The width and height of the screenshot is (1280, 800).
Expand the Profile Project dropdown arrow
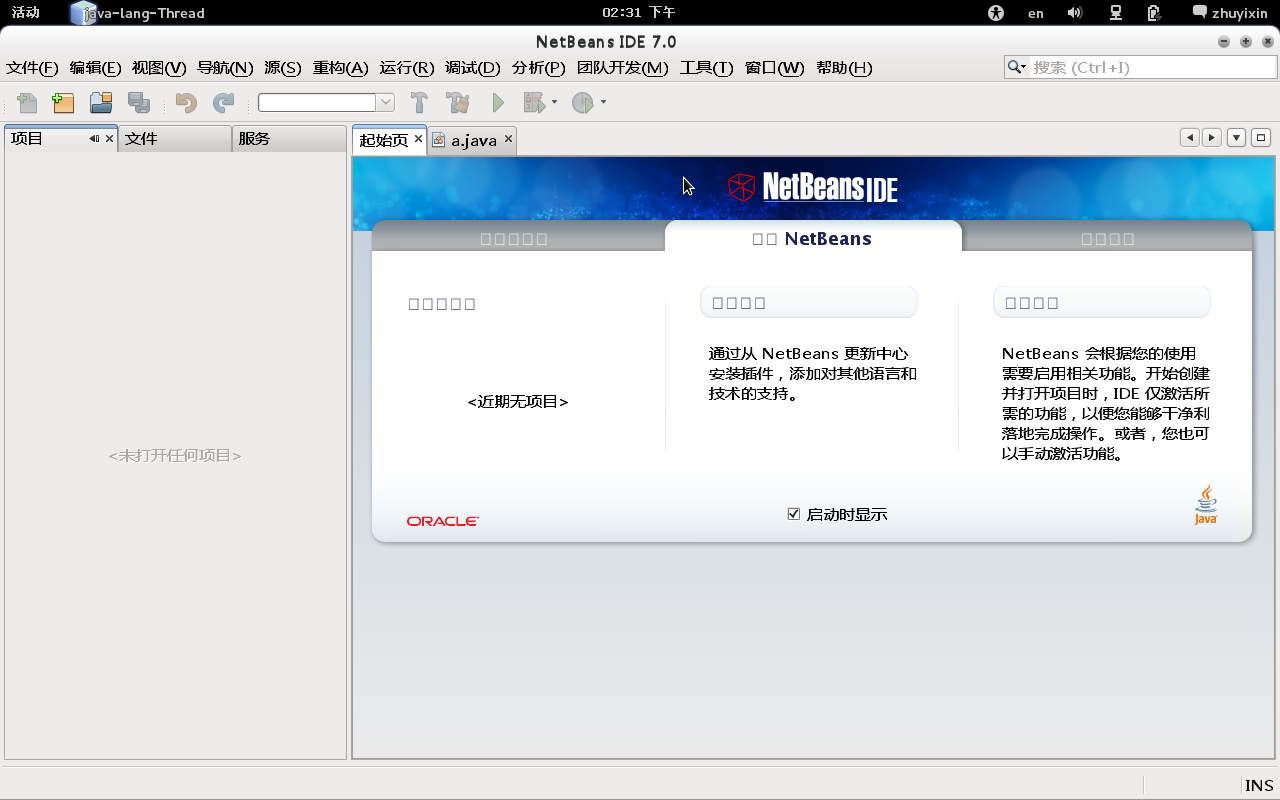(603, 102)
